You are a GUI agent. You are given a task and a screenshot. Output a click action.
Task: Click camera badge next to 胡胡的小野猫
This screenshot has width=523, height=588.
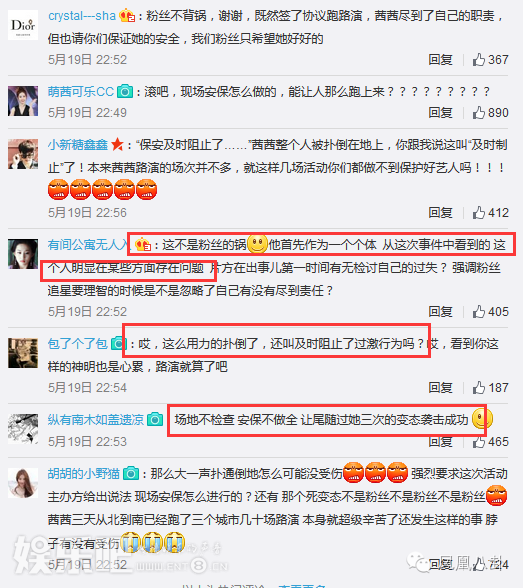[x=131, y=474]
